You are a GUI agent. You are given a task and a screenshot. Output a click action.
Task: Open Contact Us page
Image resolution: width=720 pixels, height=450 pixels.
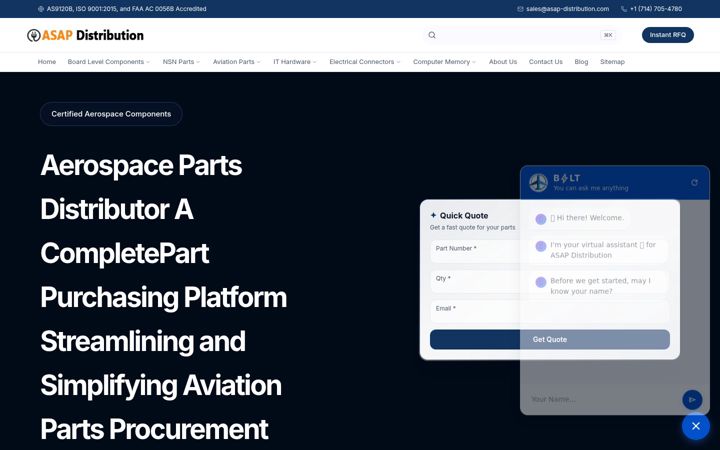(546, 62)
